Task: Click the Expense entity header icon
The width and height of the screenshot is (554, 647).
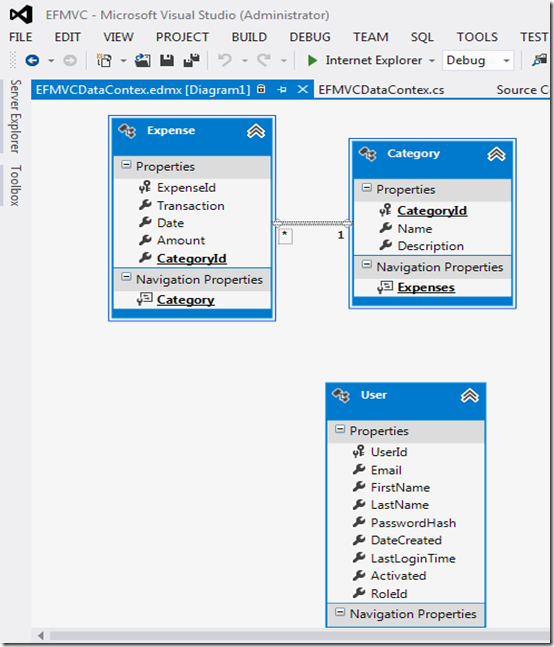Action: coord(127,131)
